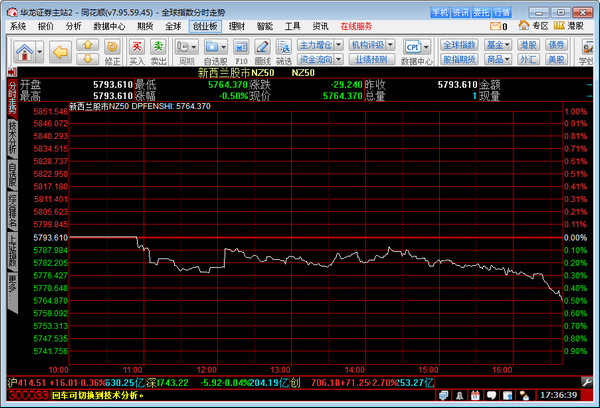Click the 沪 index value 414.51

click(x=32, y=382)
